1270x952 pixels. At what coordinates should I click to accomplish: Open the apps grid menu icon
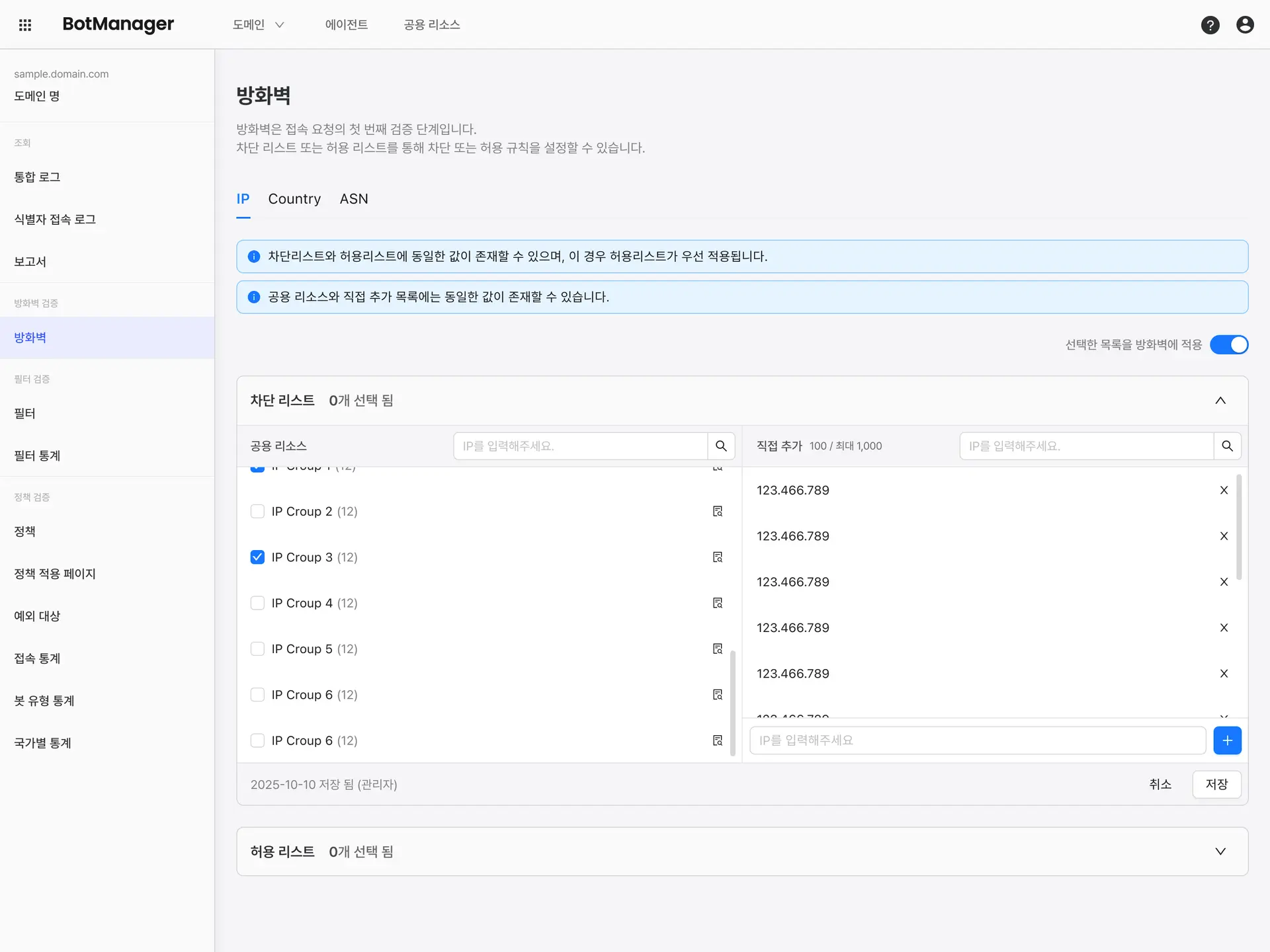pos(25,25)
